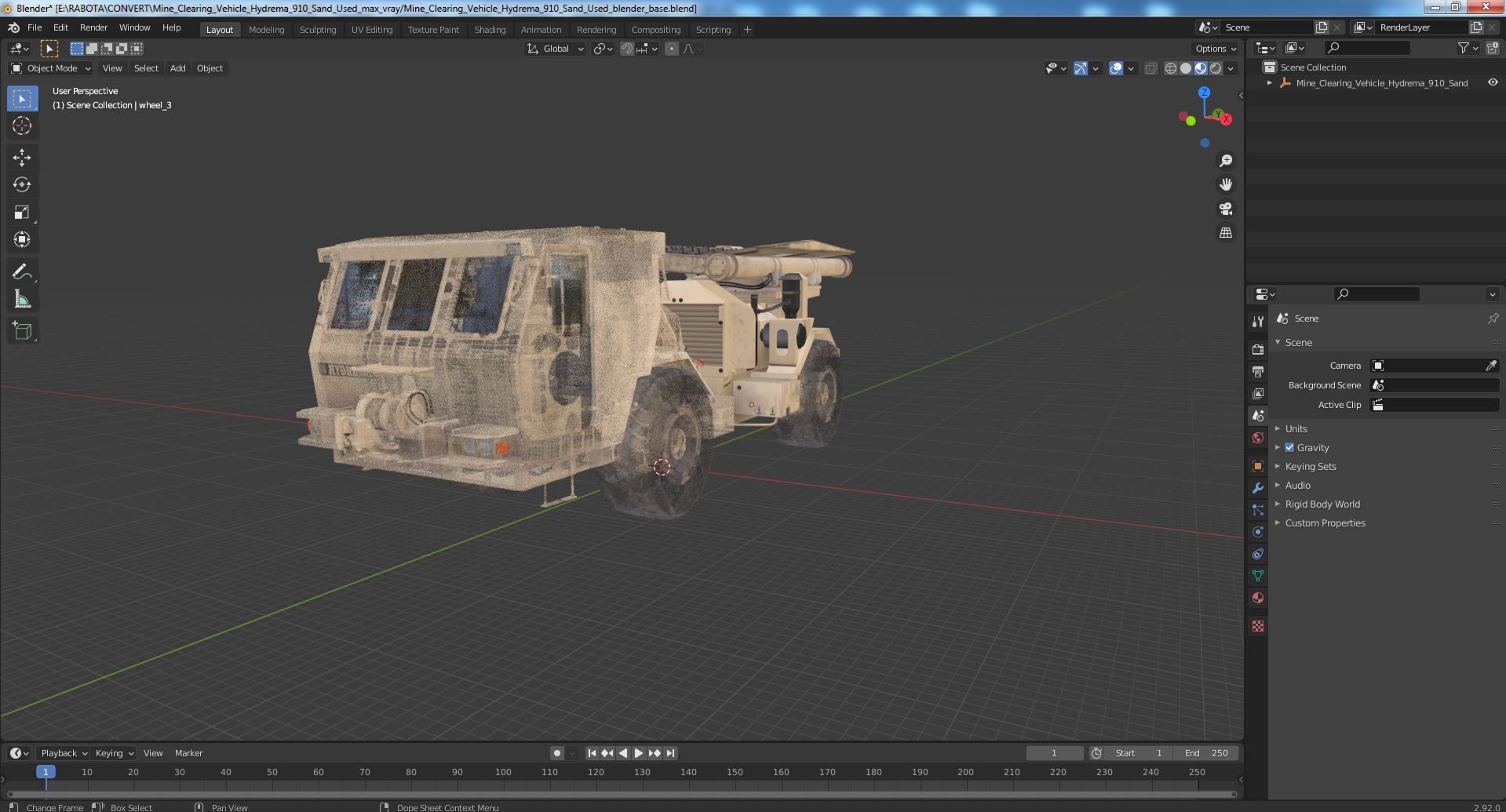The image size is (1506, 812).
Task: Open the Render menu
Action: [x=93, y=27]
